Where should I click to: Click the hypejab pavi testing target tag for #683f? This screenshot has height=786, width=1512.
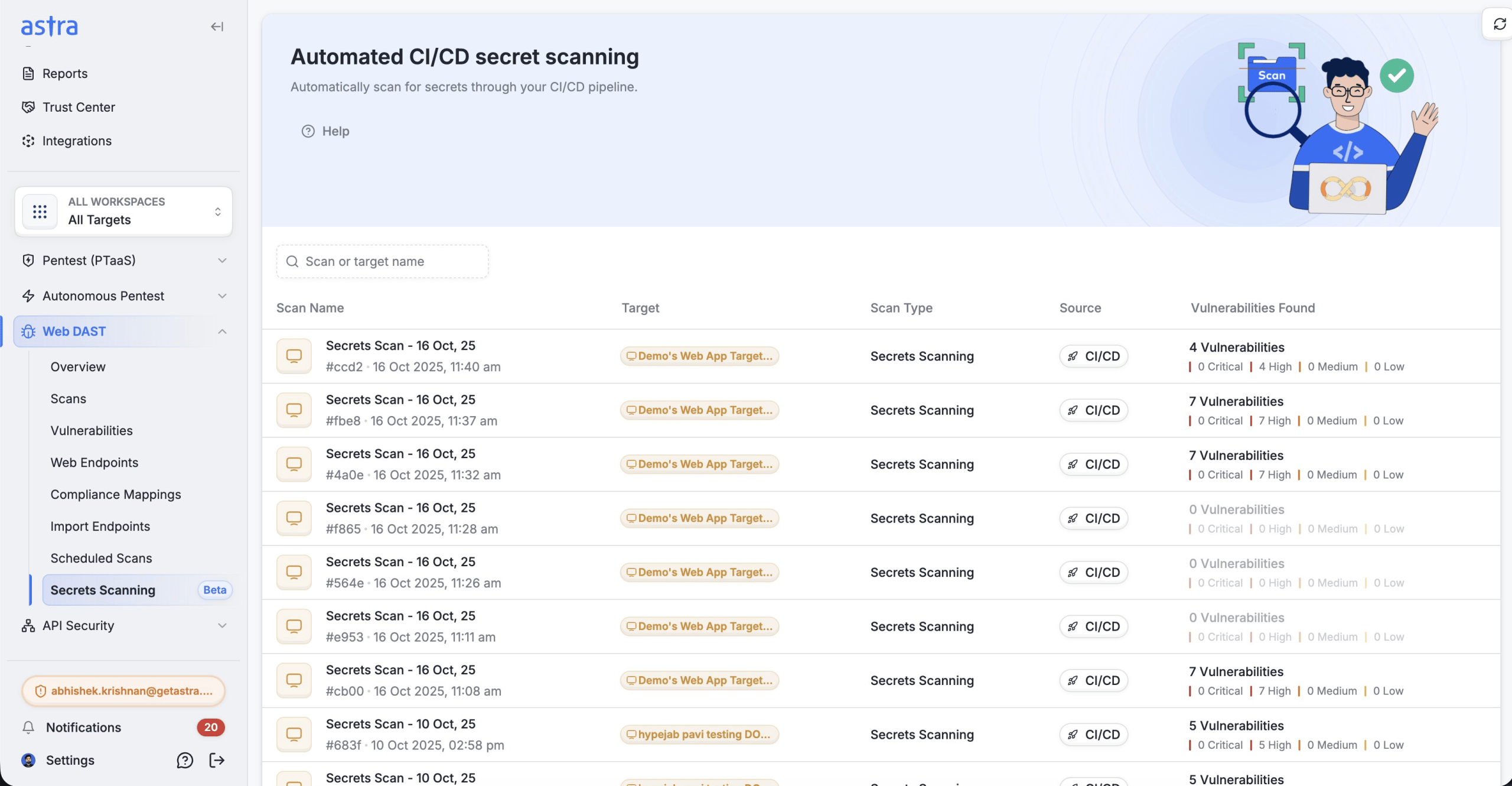[x=699, y=735]
